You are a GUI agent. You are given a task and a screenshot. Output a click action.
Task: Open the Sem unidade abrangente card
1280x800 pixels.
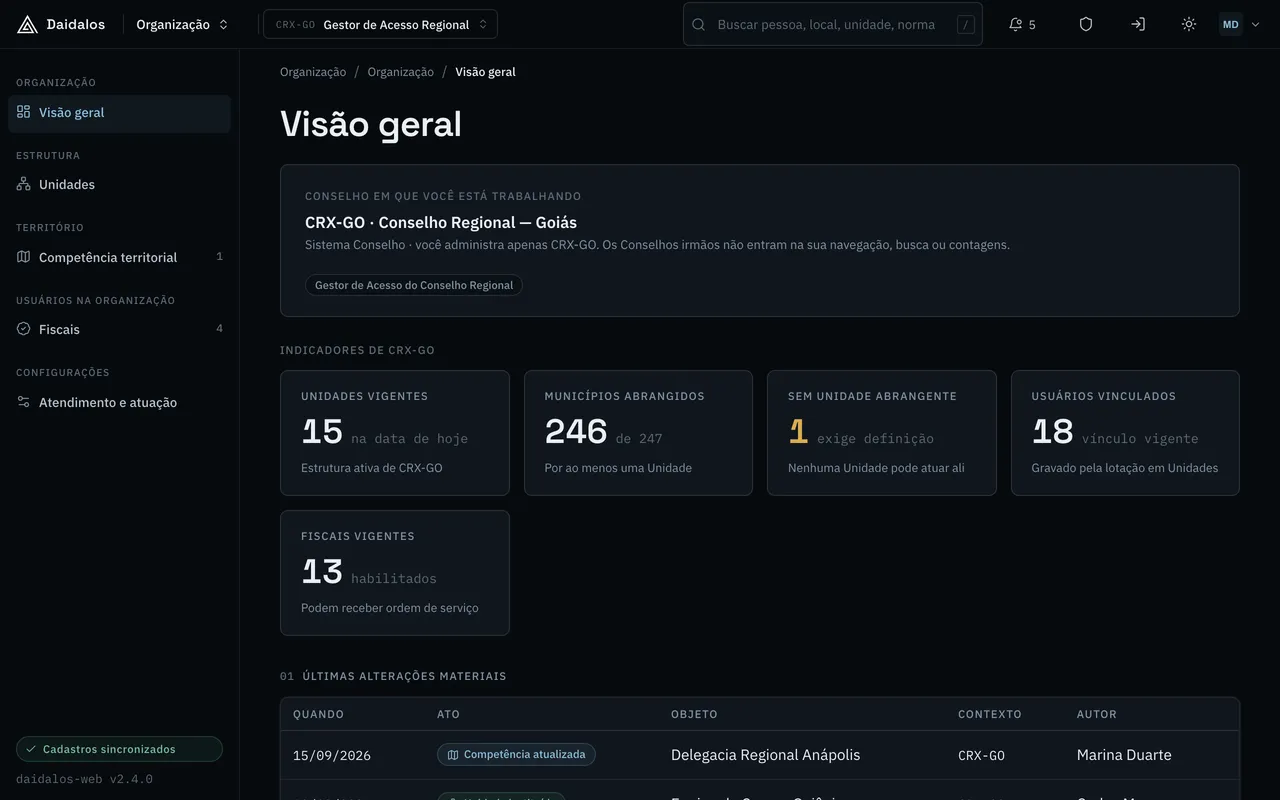(x=882, y=433)
